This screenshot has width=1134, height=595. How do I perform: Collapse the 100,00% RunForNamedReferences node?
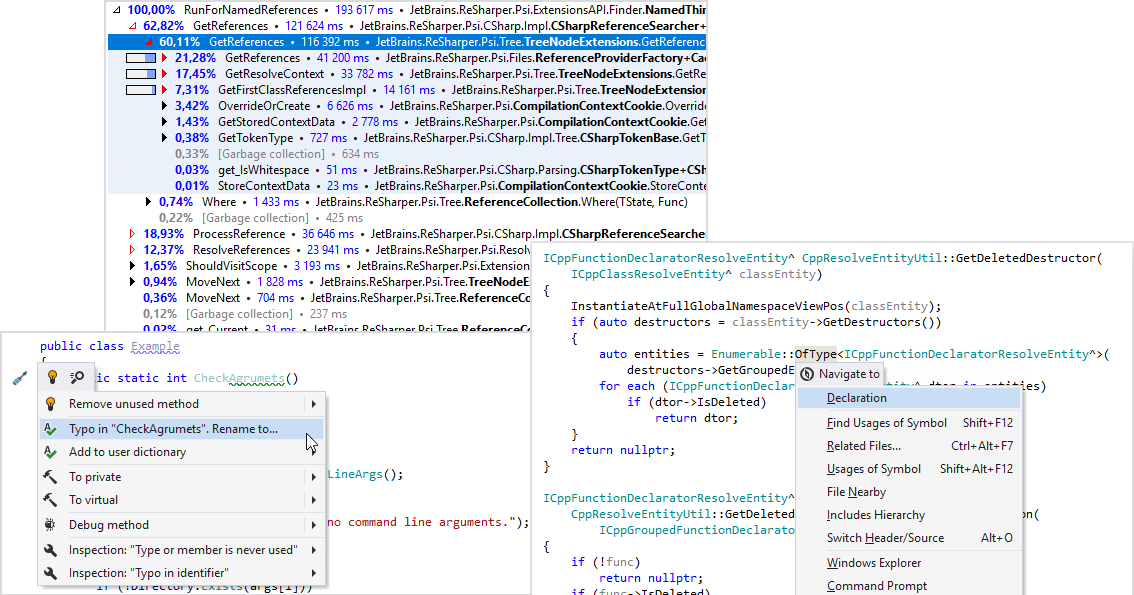click(117, 9)
